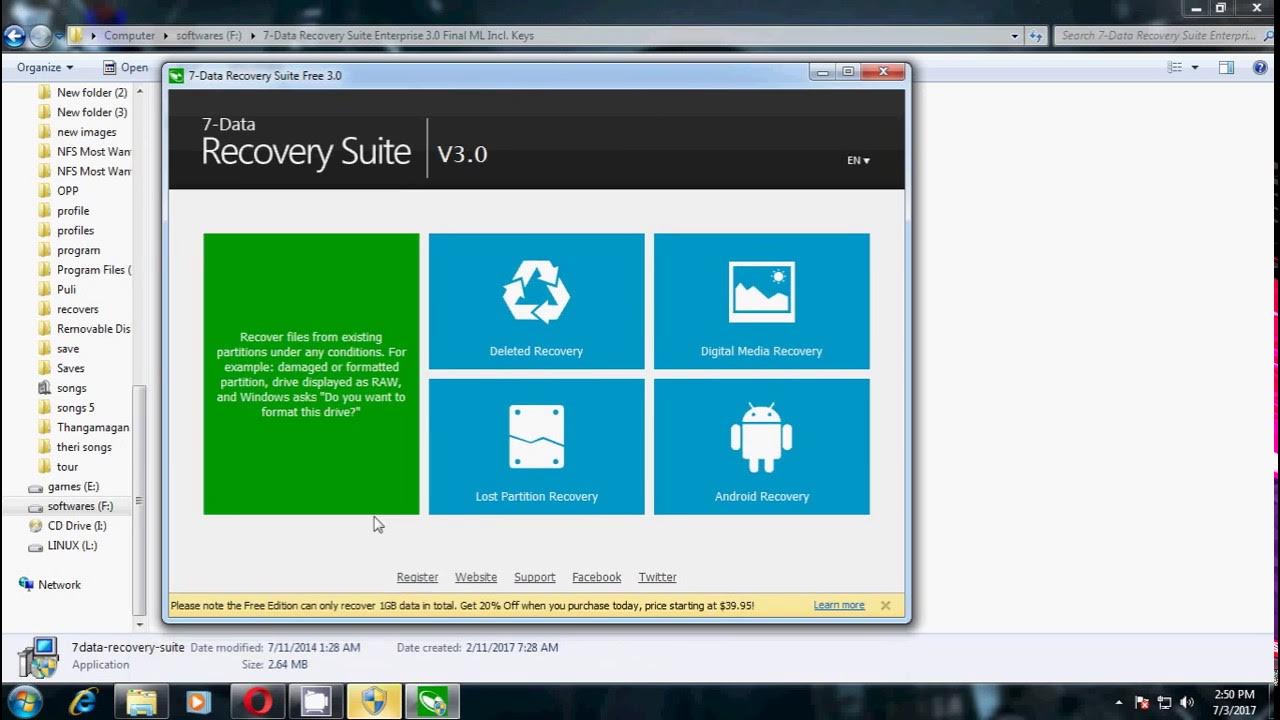Open the Support link
The height and width of the screenshot is (720, 1280).
coord(534,577)
